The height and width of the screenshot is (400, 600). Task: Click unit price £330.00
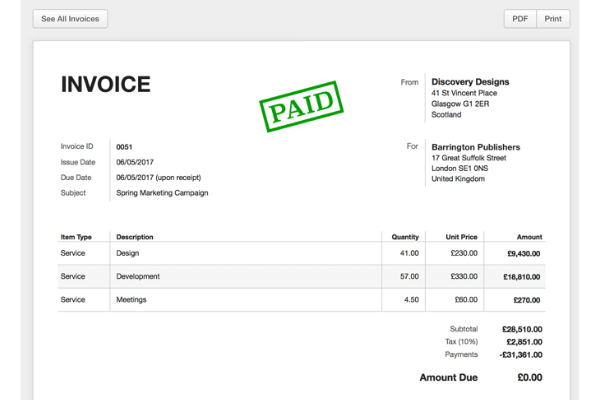(x=464, y=276)
